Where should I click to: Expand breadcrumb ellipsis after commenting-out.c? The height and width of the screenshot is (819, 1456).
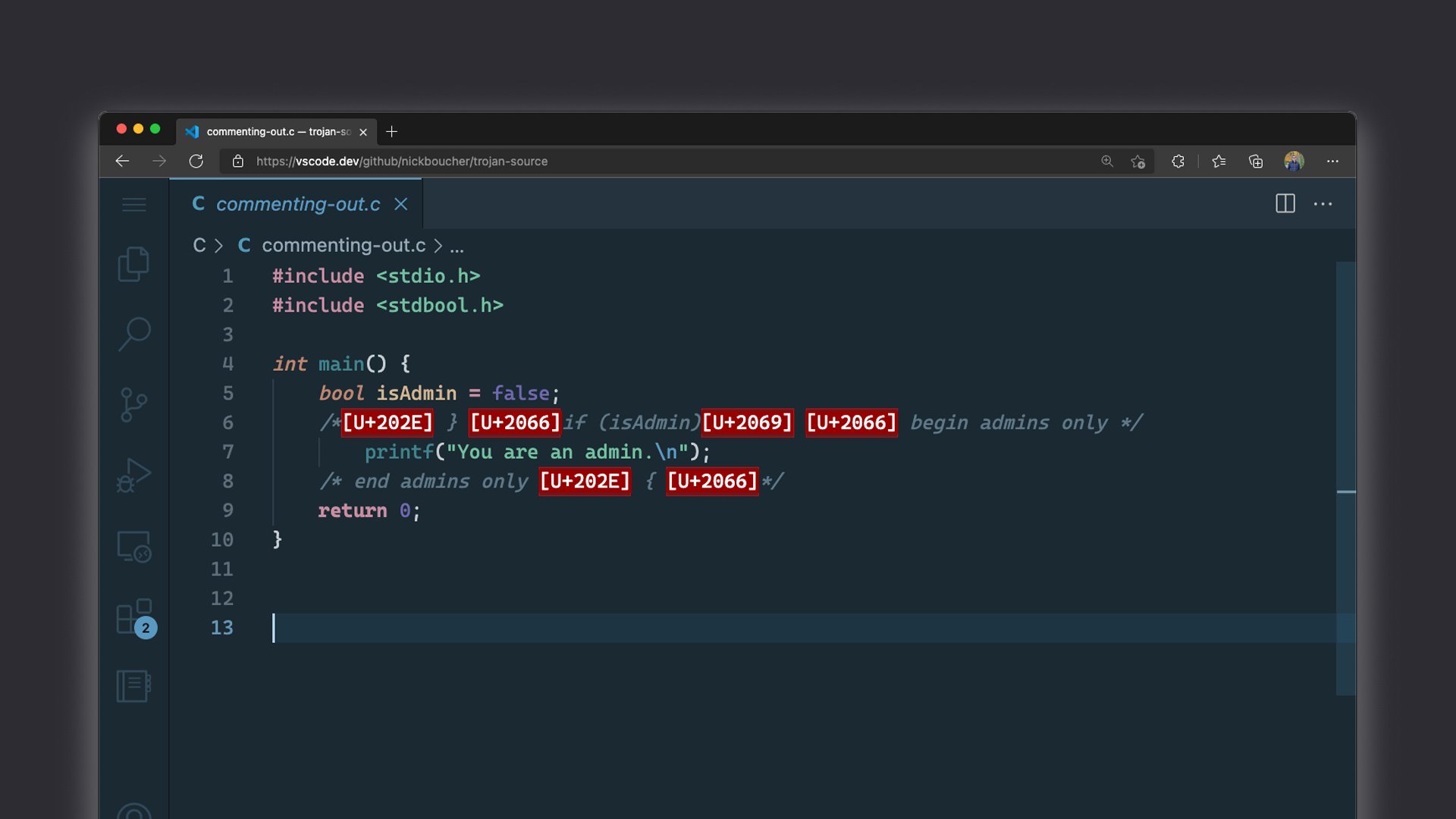(457, 246)
